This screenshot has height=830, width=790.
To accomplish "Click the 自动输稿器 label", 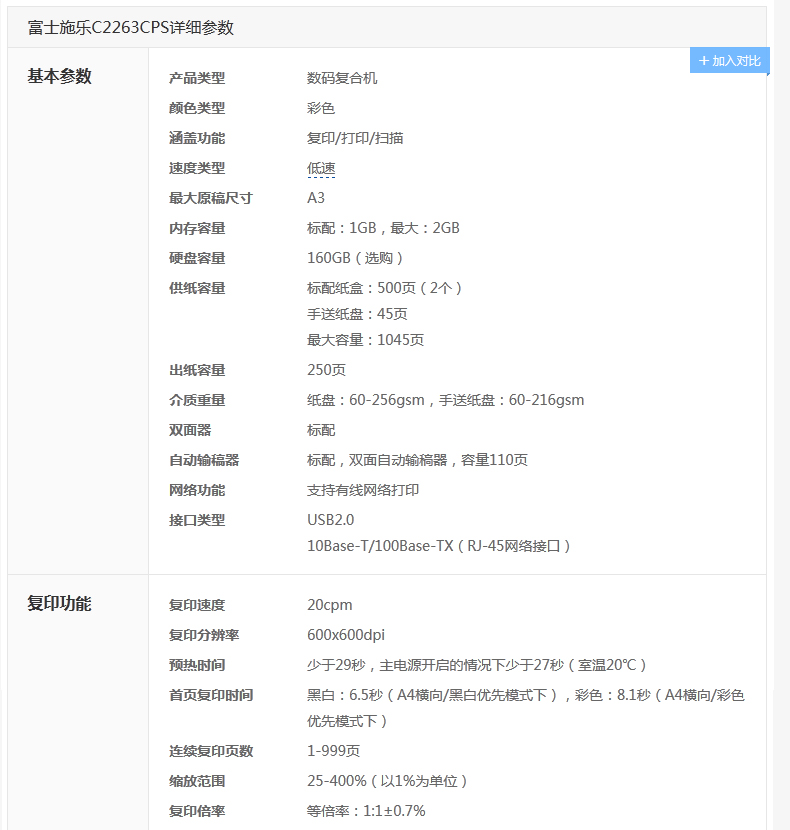I will [204, 460].
